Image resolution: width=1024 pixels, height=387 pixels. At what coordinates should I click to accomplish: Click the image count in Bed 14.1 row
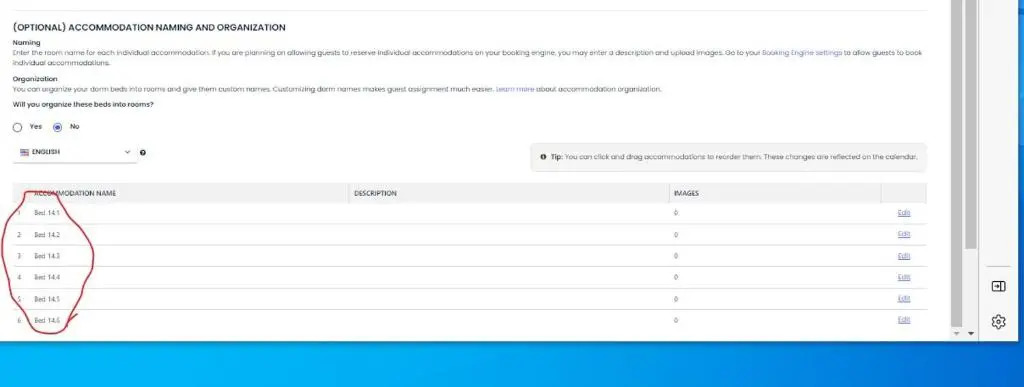click(676, 213)
